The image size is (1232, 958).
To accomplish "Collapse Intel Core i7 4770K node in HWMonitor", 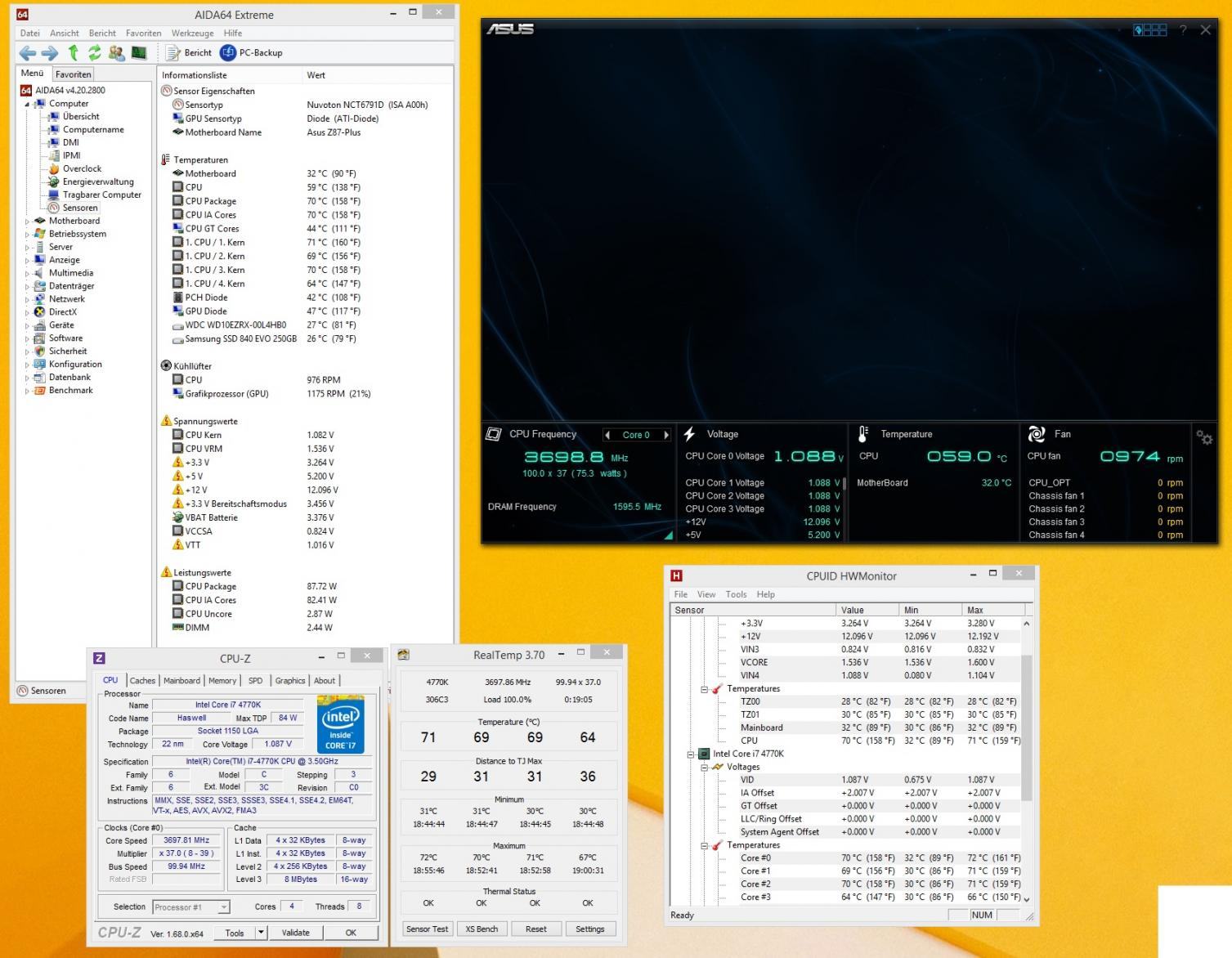I will (x=691, y=754).
